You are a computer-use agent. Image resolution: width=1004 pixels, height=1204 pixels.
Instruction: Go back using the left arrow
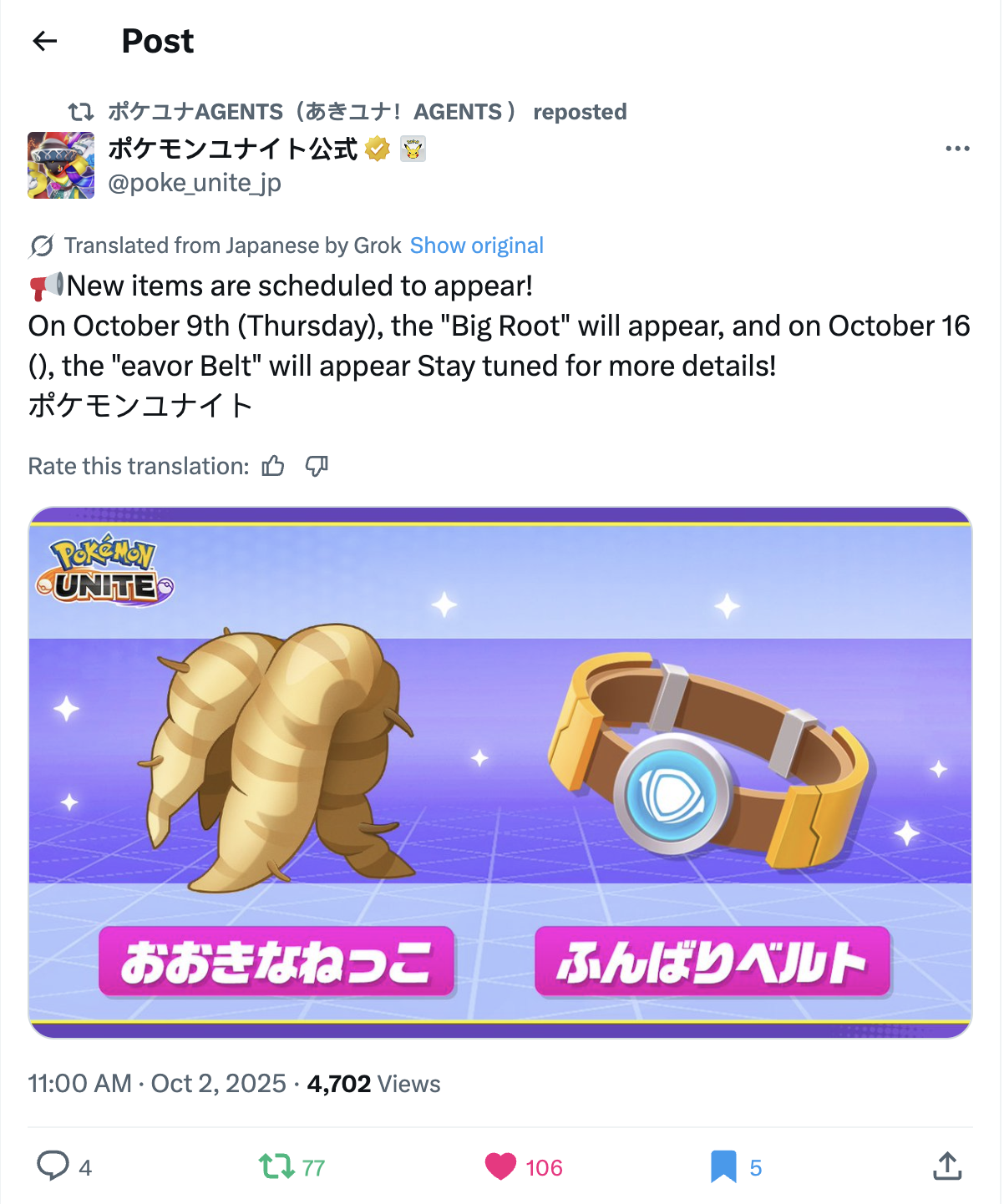coord(44,41)
